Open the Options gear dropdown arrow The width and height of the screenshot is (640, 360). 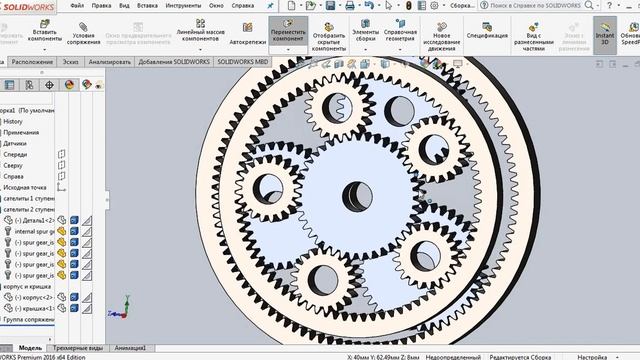(444, 6)
